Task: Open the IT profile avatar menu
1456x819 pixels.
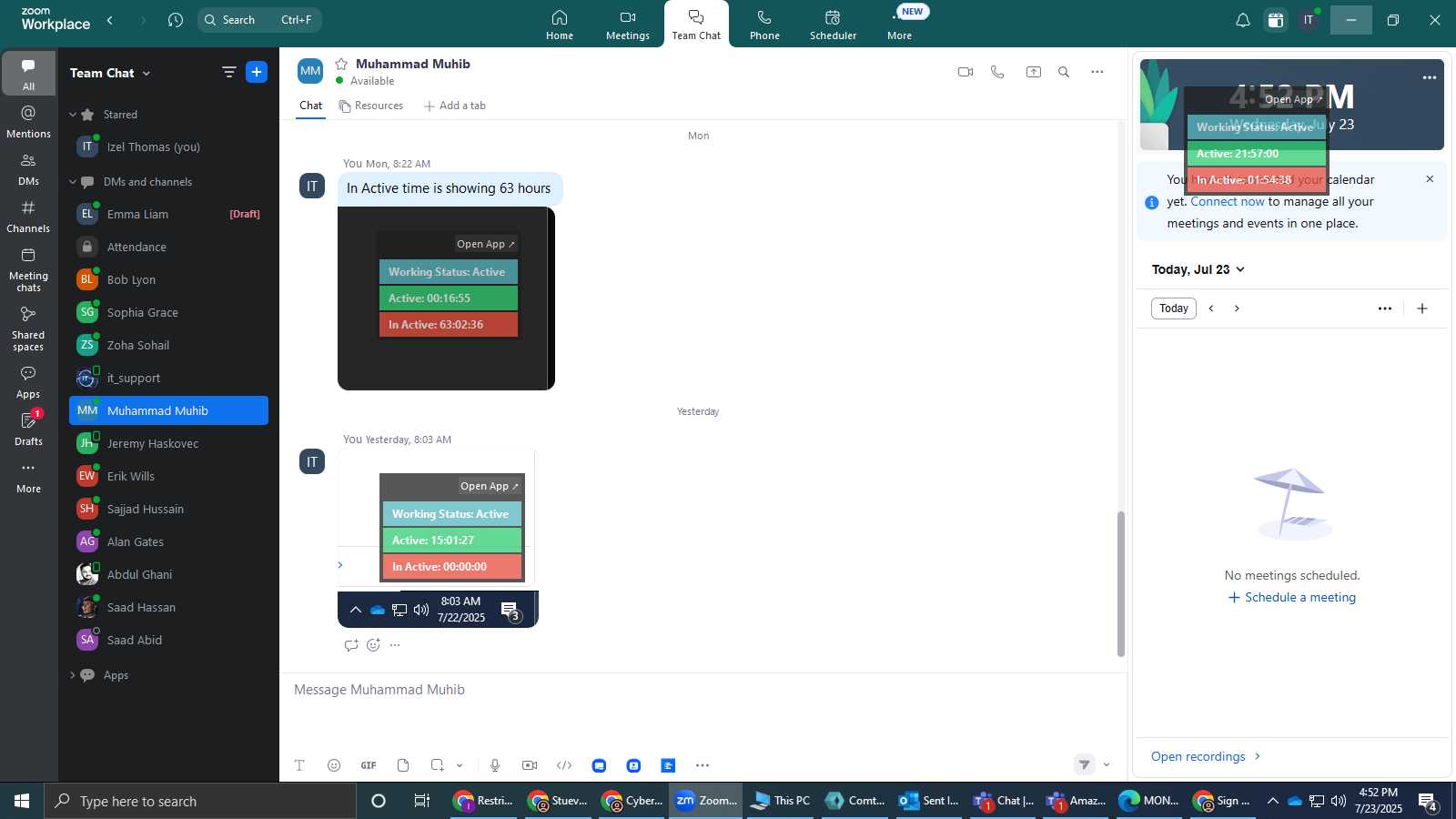Action: click(x=1309, y=20)
